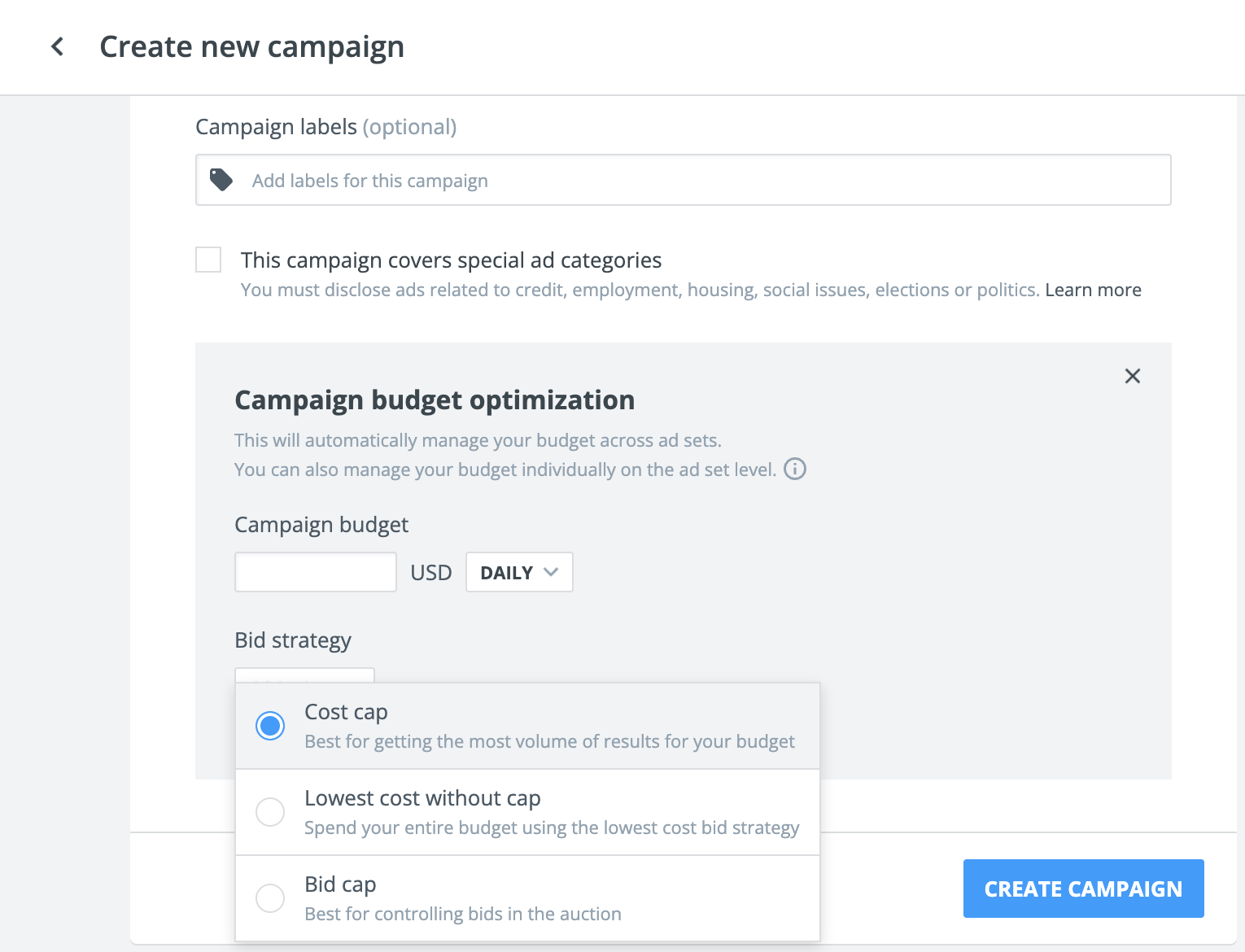
Task: Click the Create new campaign heading
Action: point(251,47)
